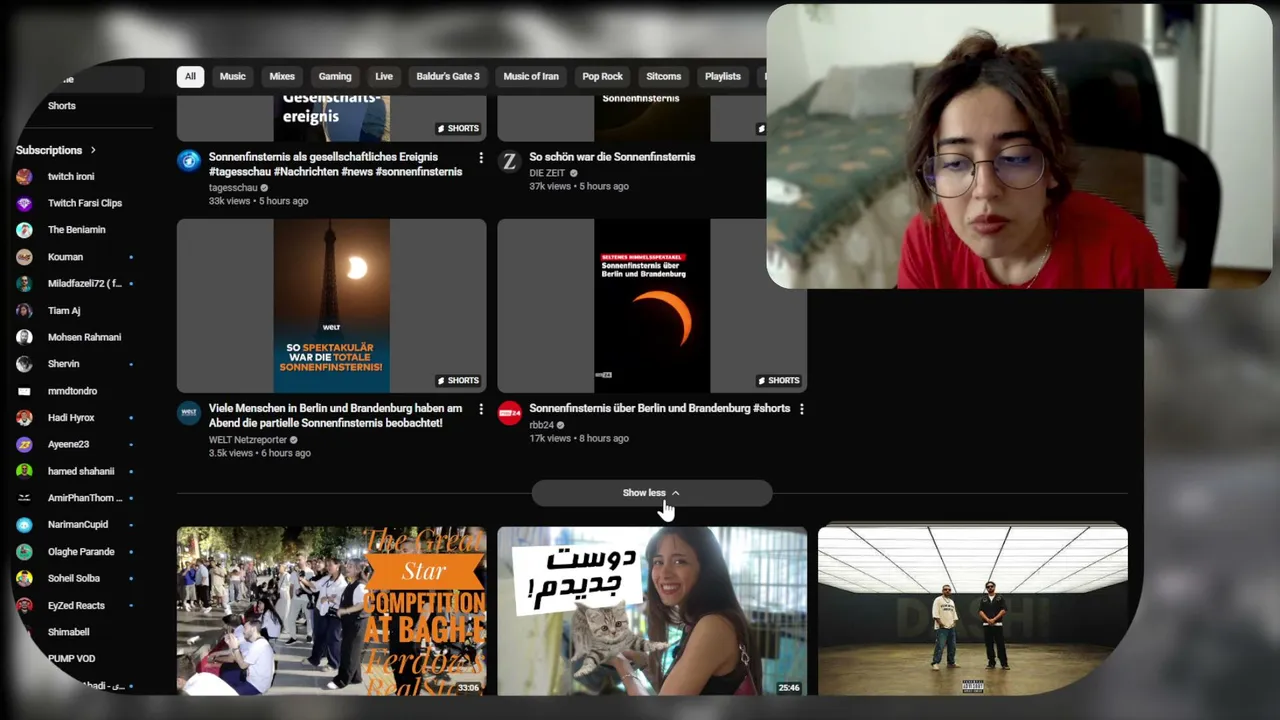Collapse the shorts shelf with Show less
This screenshot has height=720, width=1280.
point(652,493)
